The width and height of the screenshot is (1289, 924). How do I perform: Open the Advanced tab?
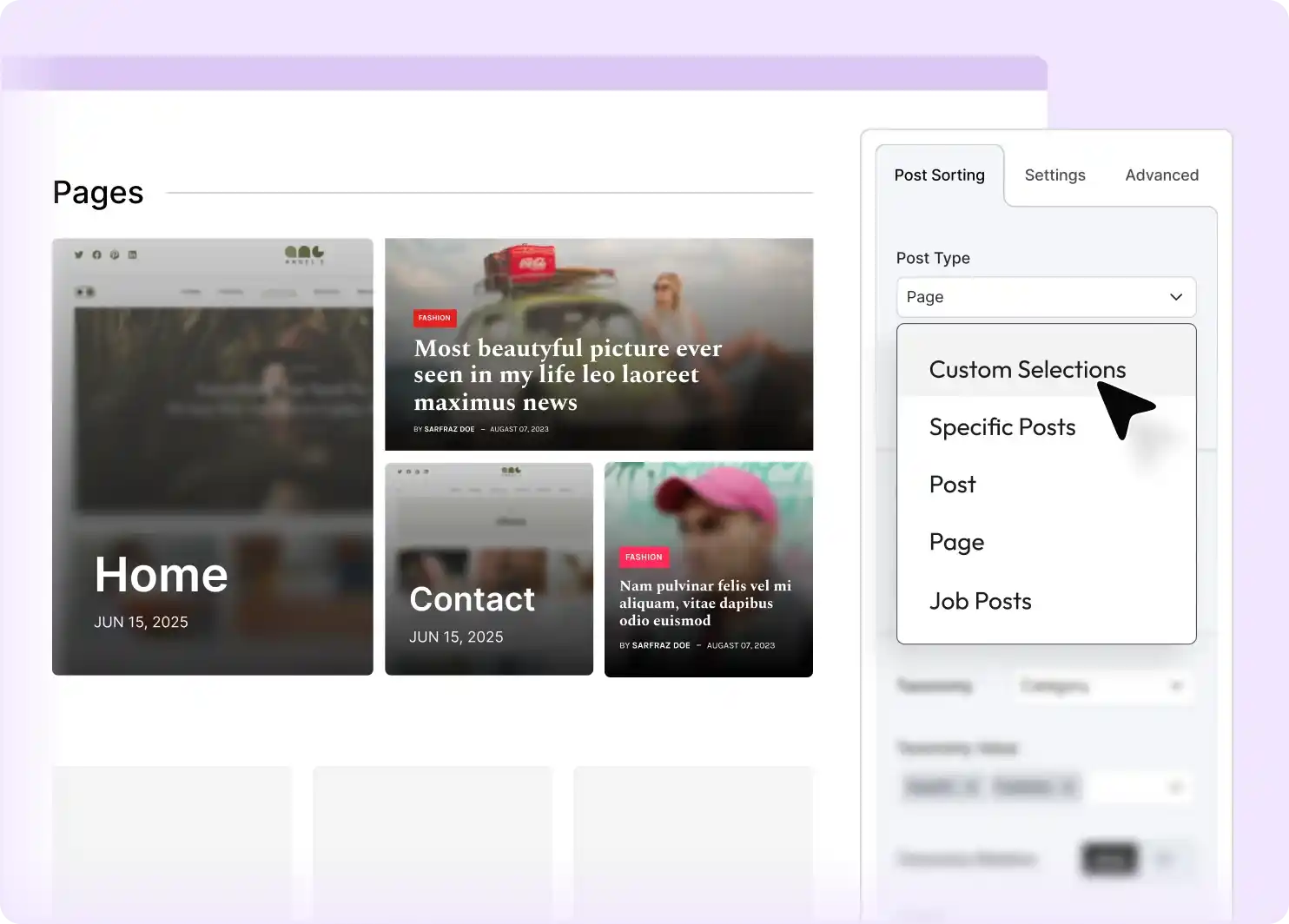tap(1161, 175)
